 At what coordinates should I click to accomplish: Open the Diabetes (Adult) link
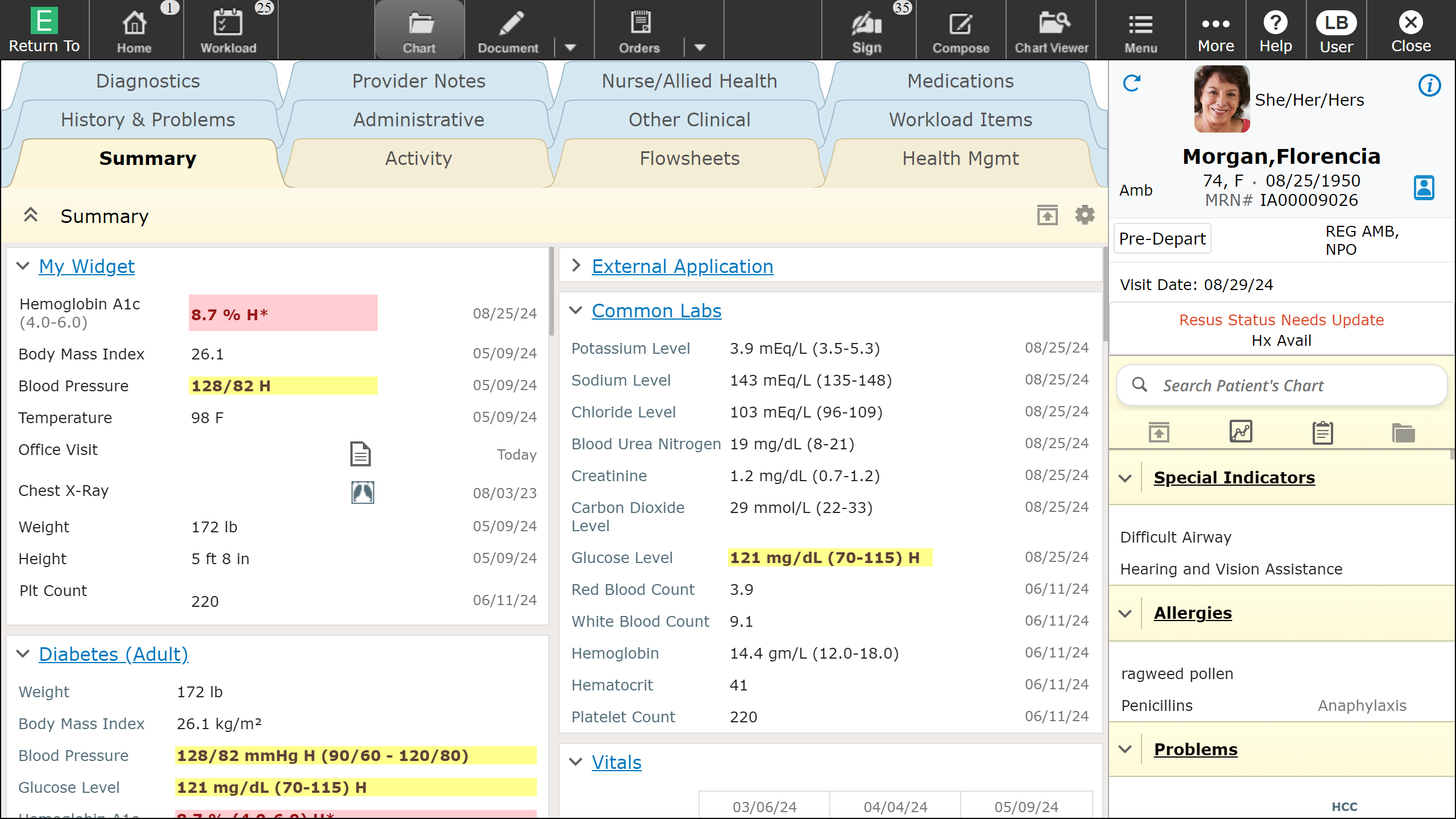113,654
